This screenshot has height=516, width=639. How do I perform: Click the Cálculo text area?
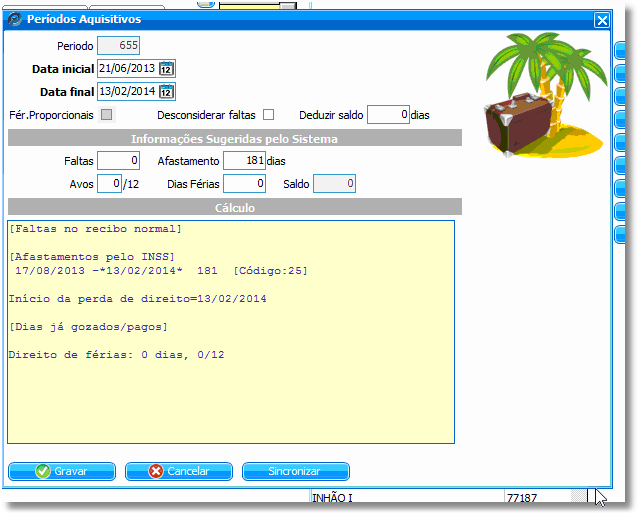coord(231,332)
